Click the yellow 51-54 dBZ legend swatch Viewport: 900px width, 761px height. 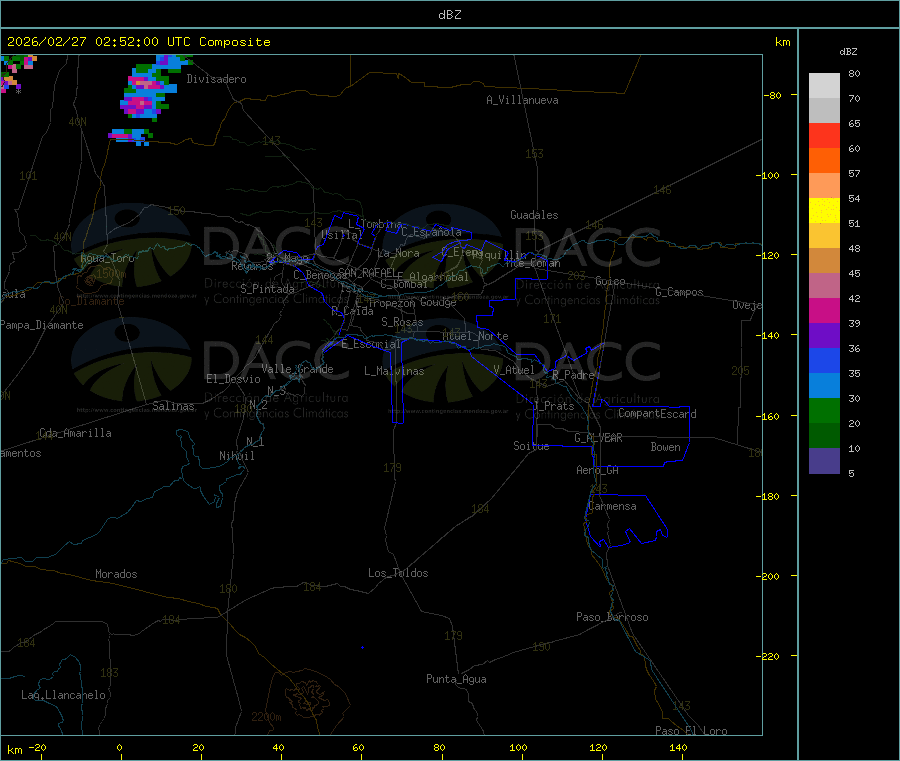pyautogui.click(x=824, y=211)
